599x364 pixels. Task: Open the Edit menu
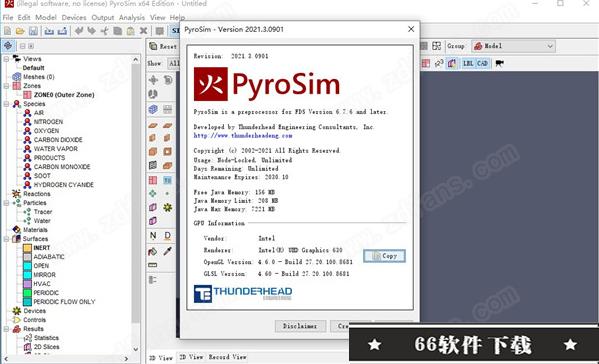pyautogui.click(x=24, y=18)
